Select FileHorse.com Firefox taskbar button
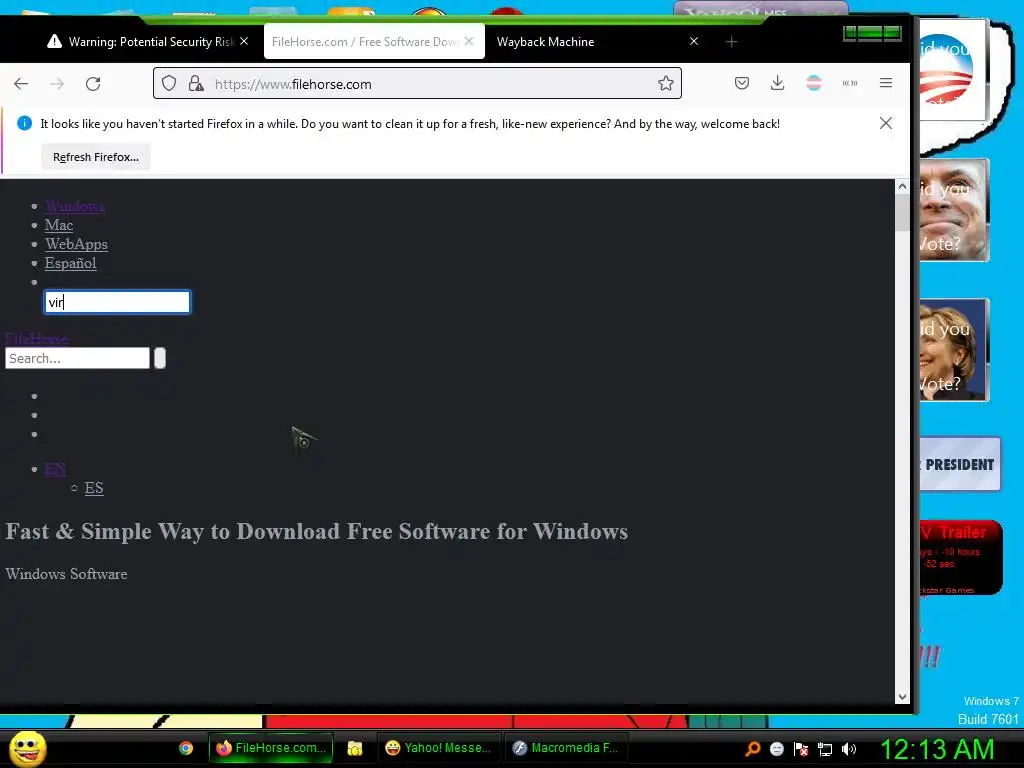The image size is (1024, 768). [271, 748]
